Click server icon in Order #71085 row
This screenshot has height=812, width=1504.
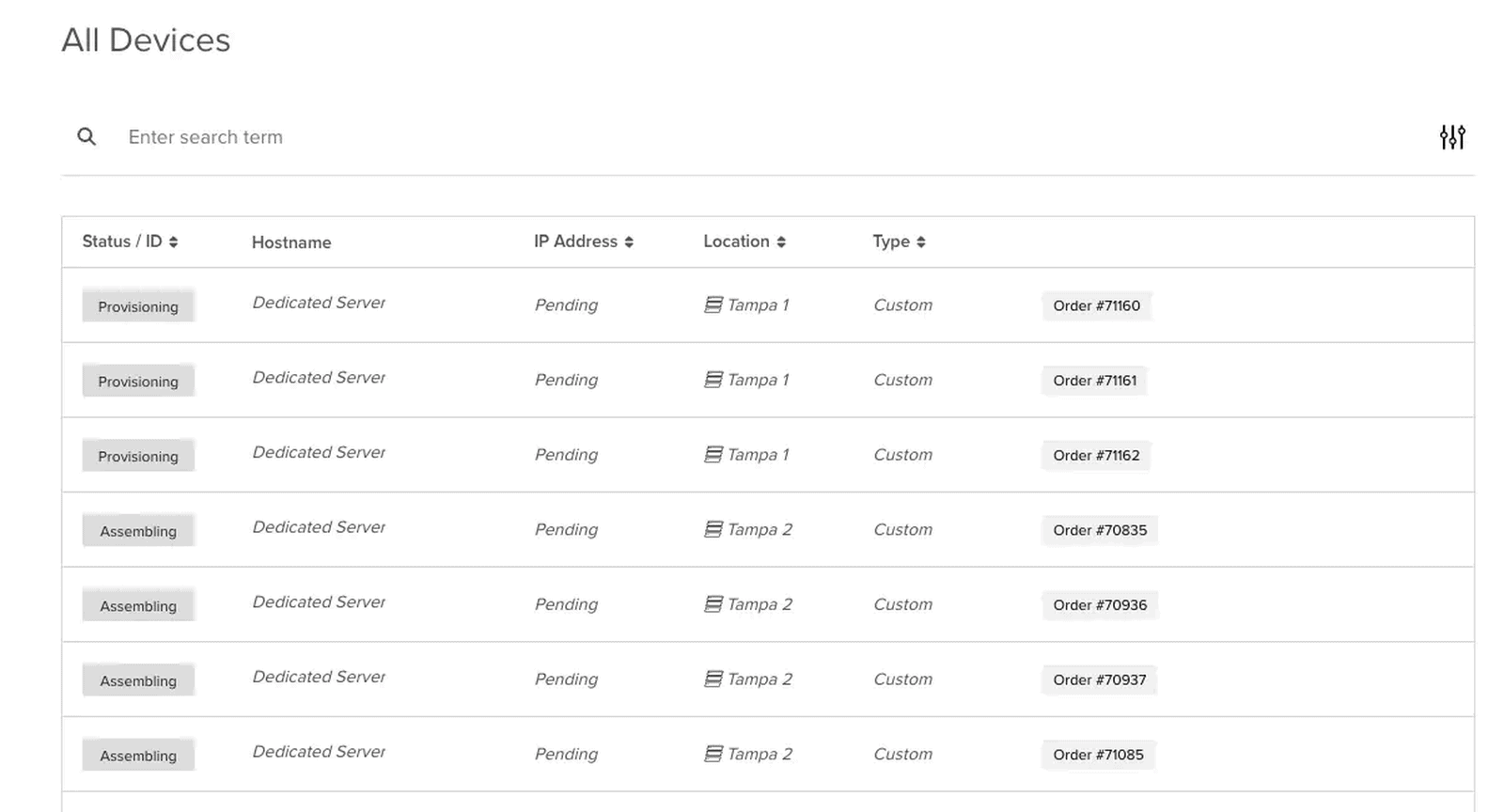click(713, 754)
